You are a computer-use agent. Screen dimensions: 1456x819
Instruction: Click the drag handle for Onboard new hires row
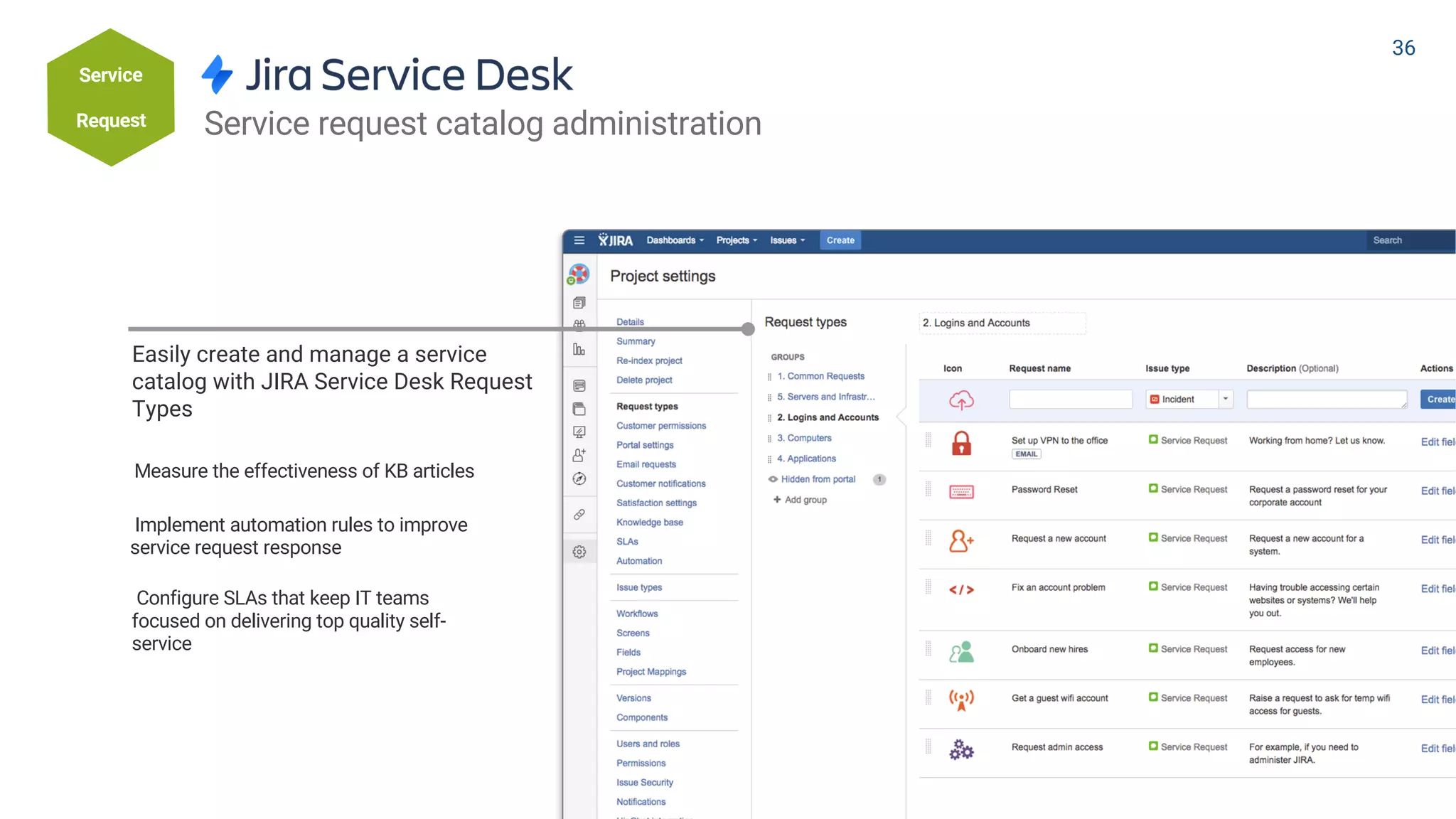coord(928,648)
